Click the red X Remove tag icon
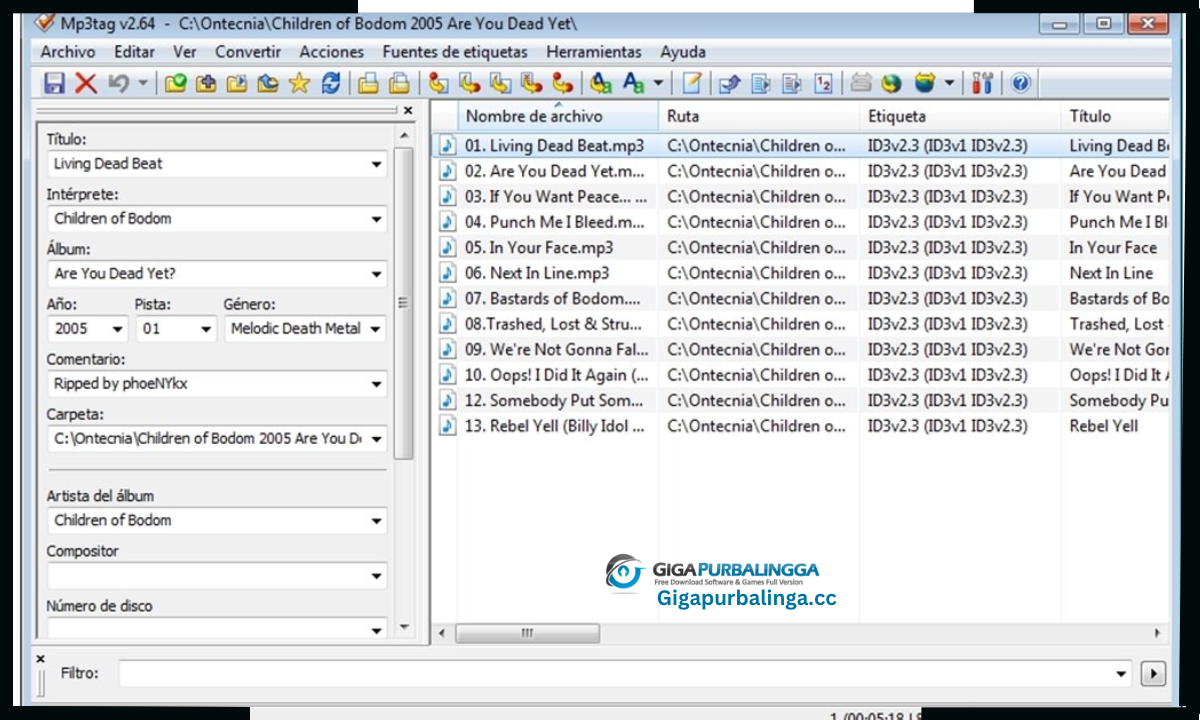 pos(86,83)
